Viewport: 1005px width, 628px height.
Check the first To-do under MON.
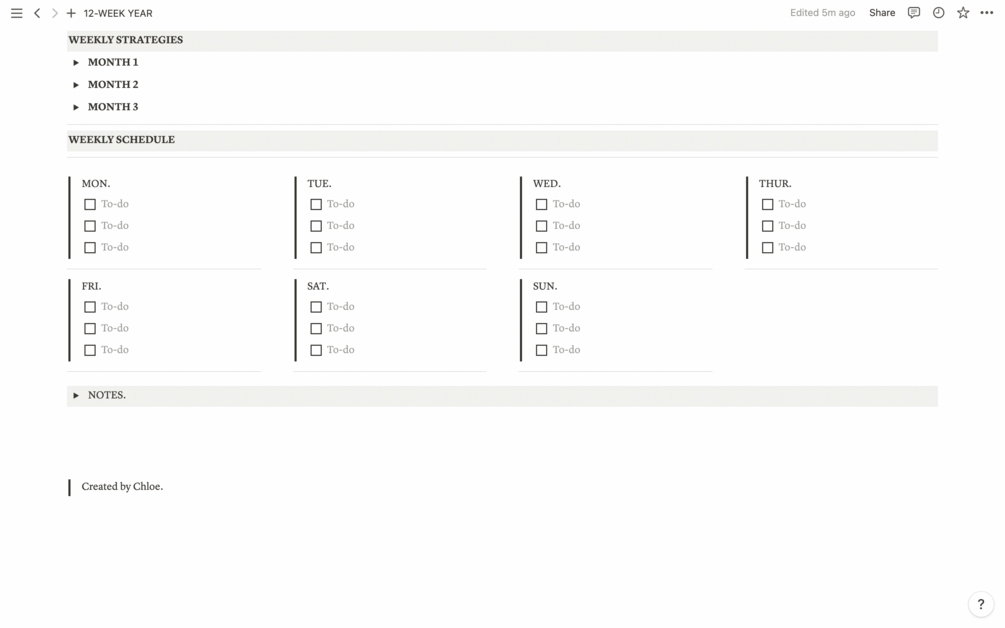click(90, 204)
